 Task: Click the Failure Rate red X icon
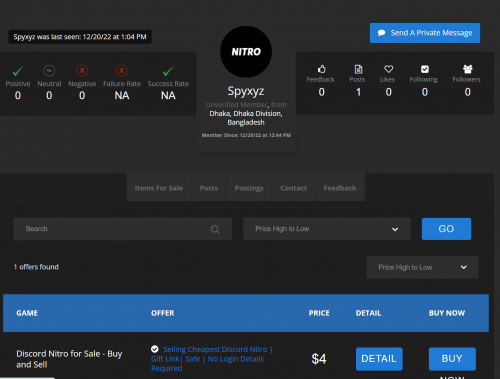[x=122, y=71]
